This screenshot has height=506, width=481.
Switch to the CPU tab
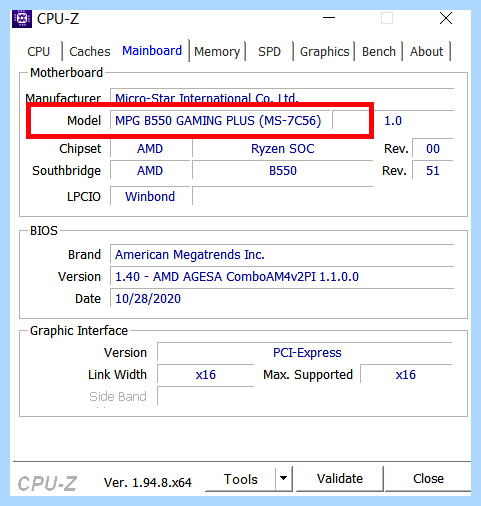38,52
